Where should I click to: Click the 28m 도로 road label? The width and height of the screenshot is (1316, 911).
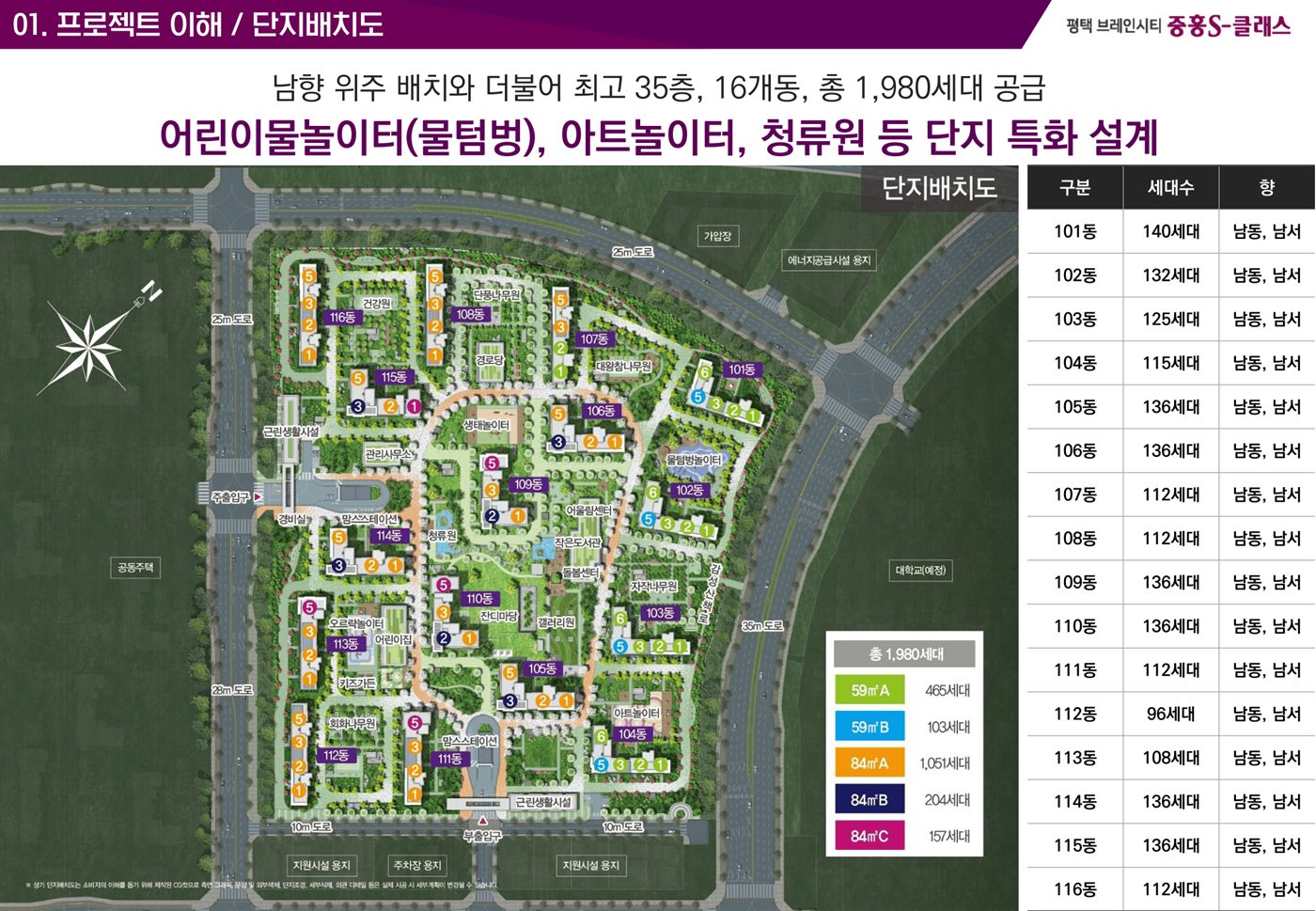[x=231, y=690]
